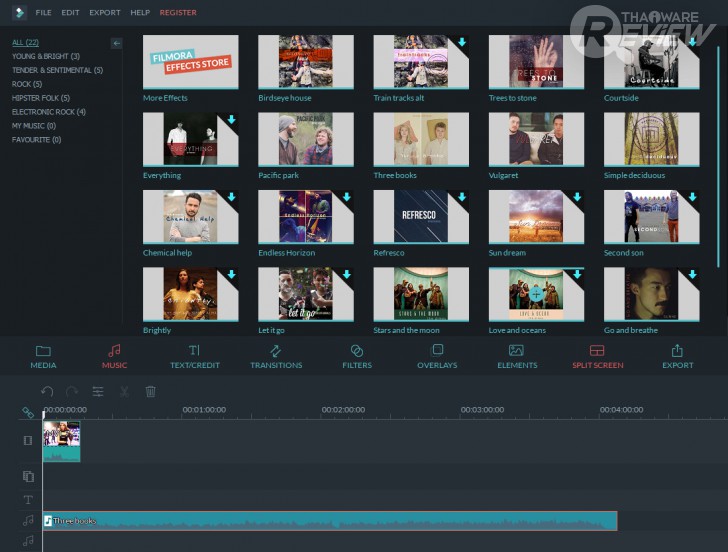Click the timeline link/snap icon
This screenshot has width=728, height=552.
point(28,412)
